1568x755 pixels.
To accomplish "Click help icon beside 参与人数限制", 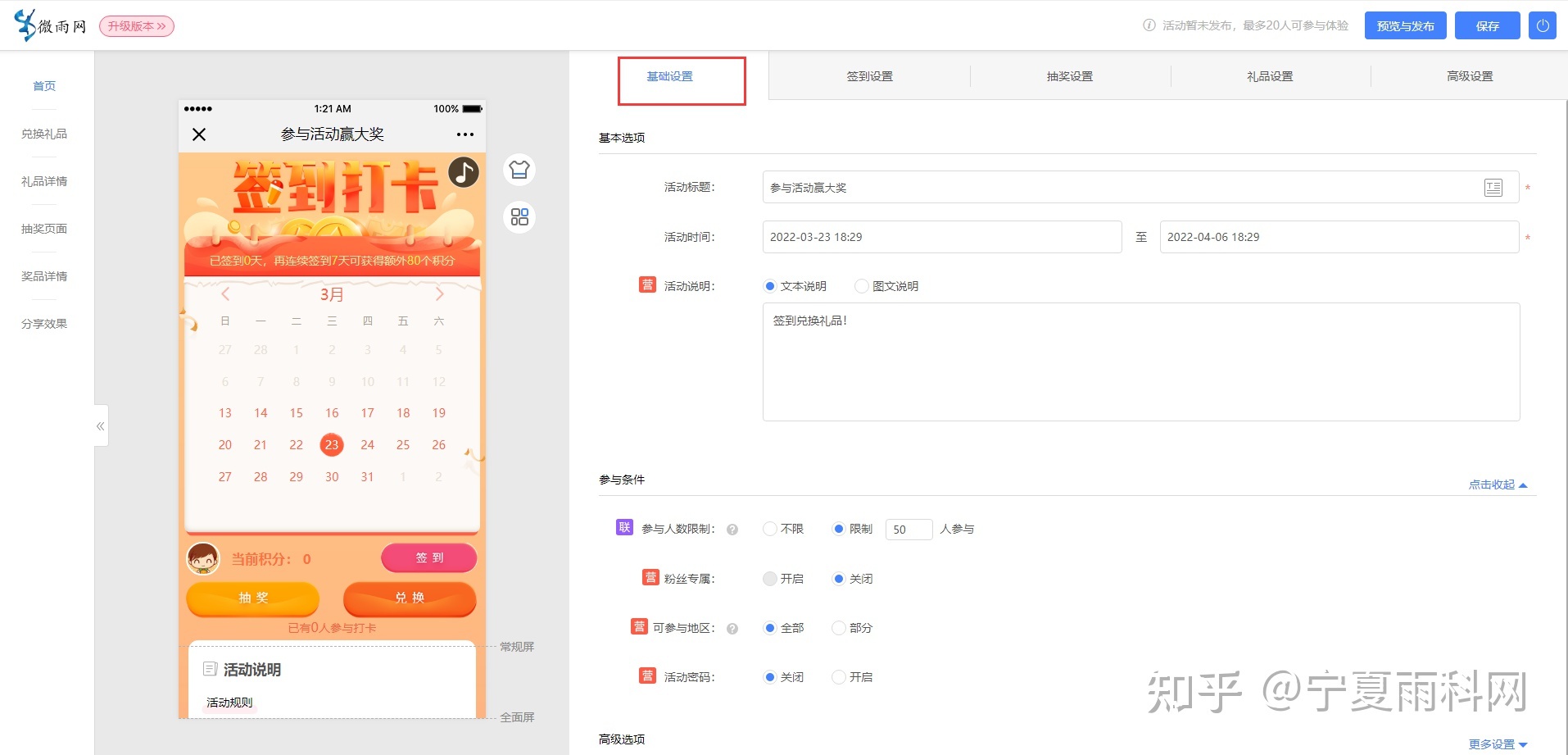I will (x=732, y=530).
